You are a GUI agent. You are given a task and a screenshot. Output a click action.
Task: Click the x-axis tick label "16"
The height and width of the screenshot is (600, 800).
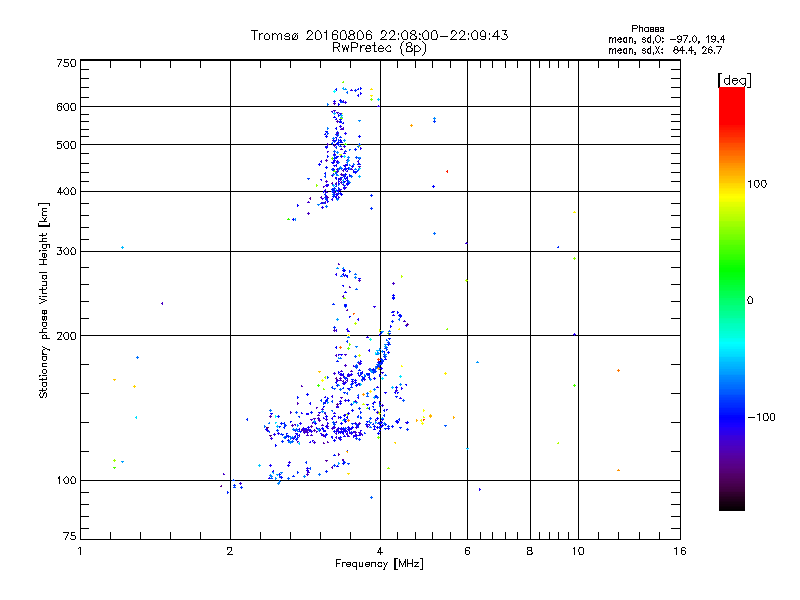tap(680, 551)
